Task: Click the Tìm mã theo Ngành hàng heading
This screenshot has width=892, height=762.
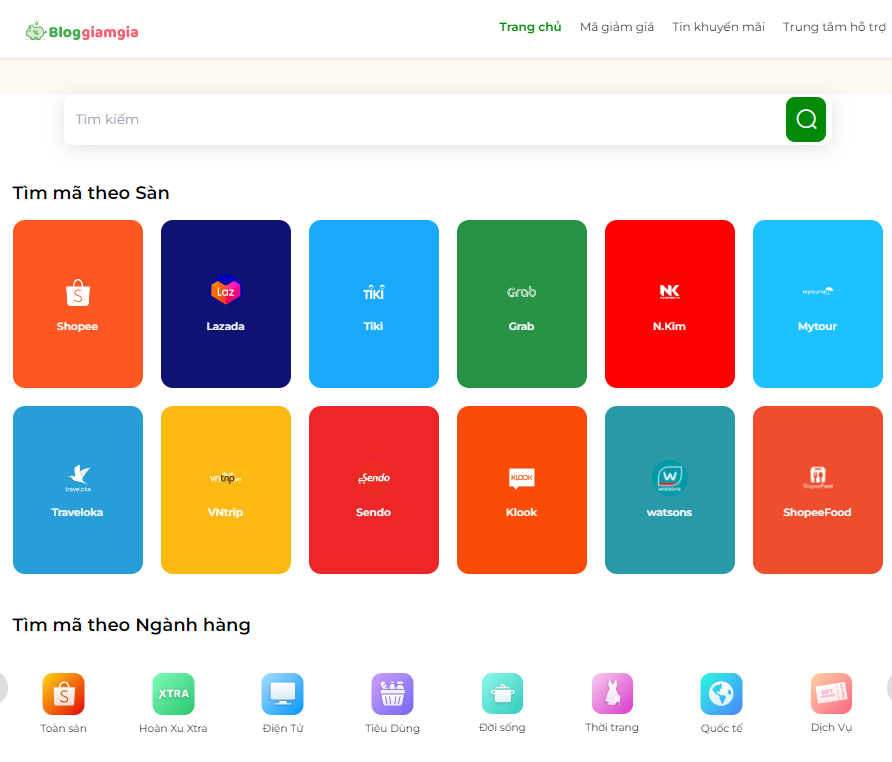Action: point(131,625)
